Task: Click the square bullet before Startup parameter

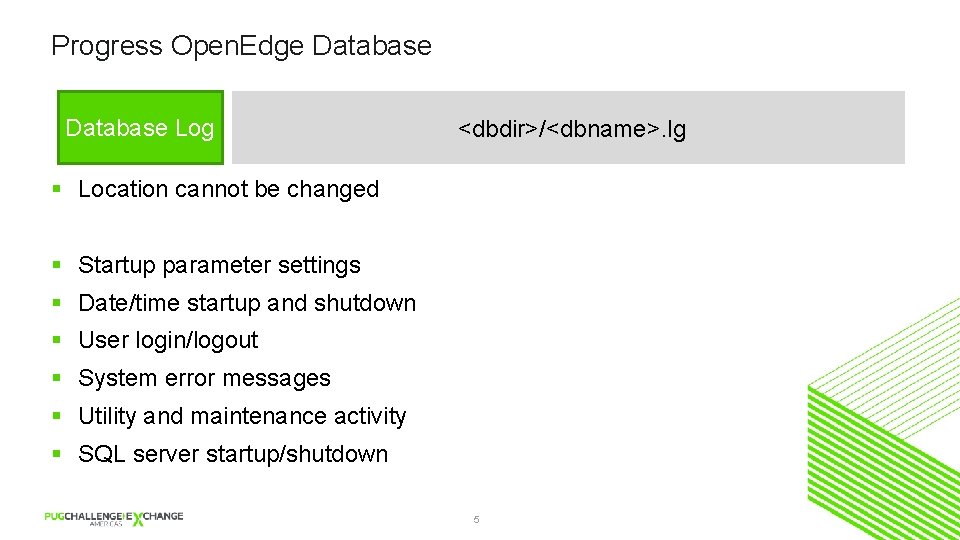Action: click(58, 266)
